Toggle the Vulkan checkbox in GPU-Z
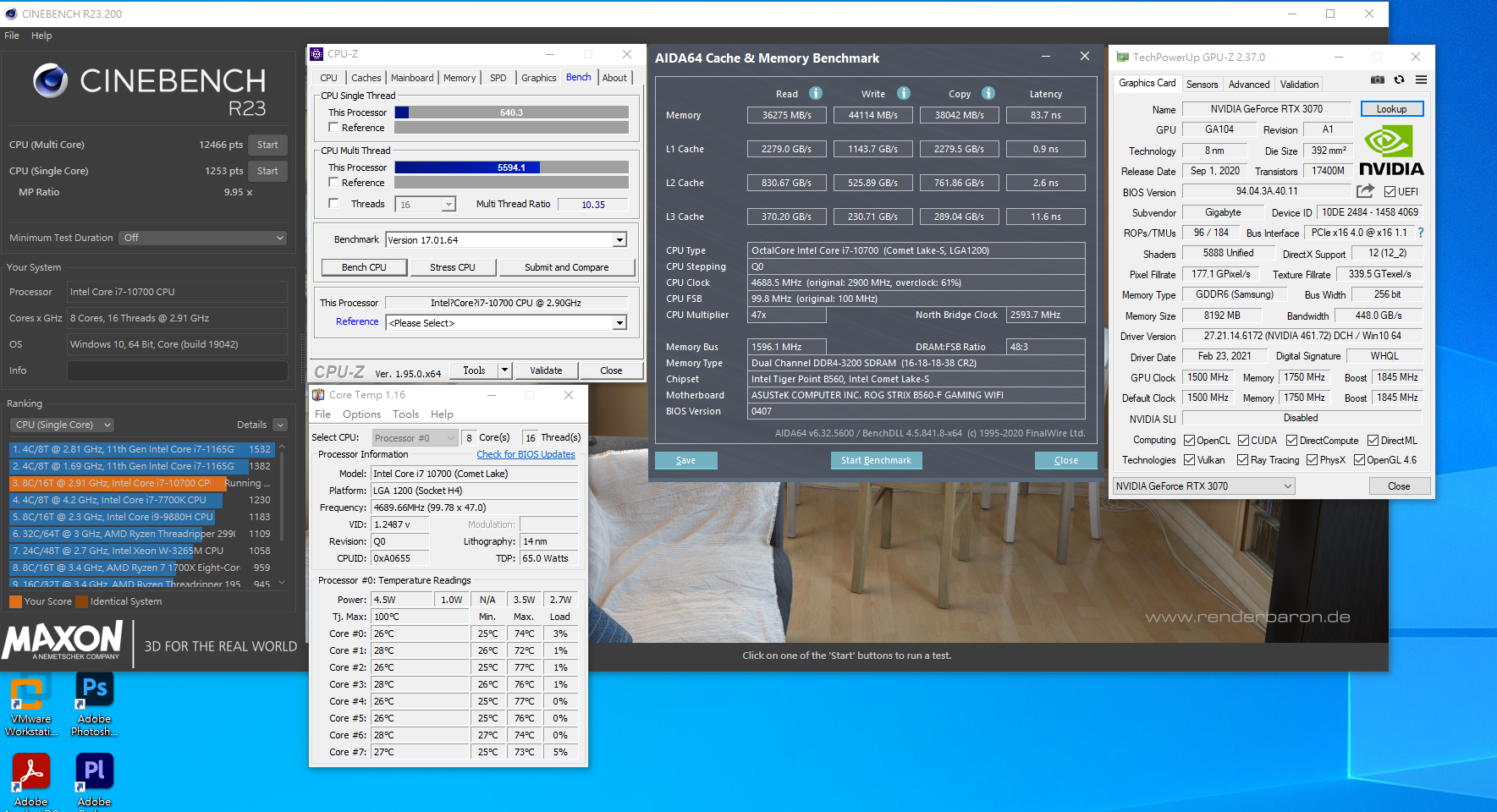1497x812 pixels. (x=1189, y=460)
